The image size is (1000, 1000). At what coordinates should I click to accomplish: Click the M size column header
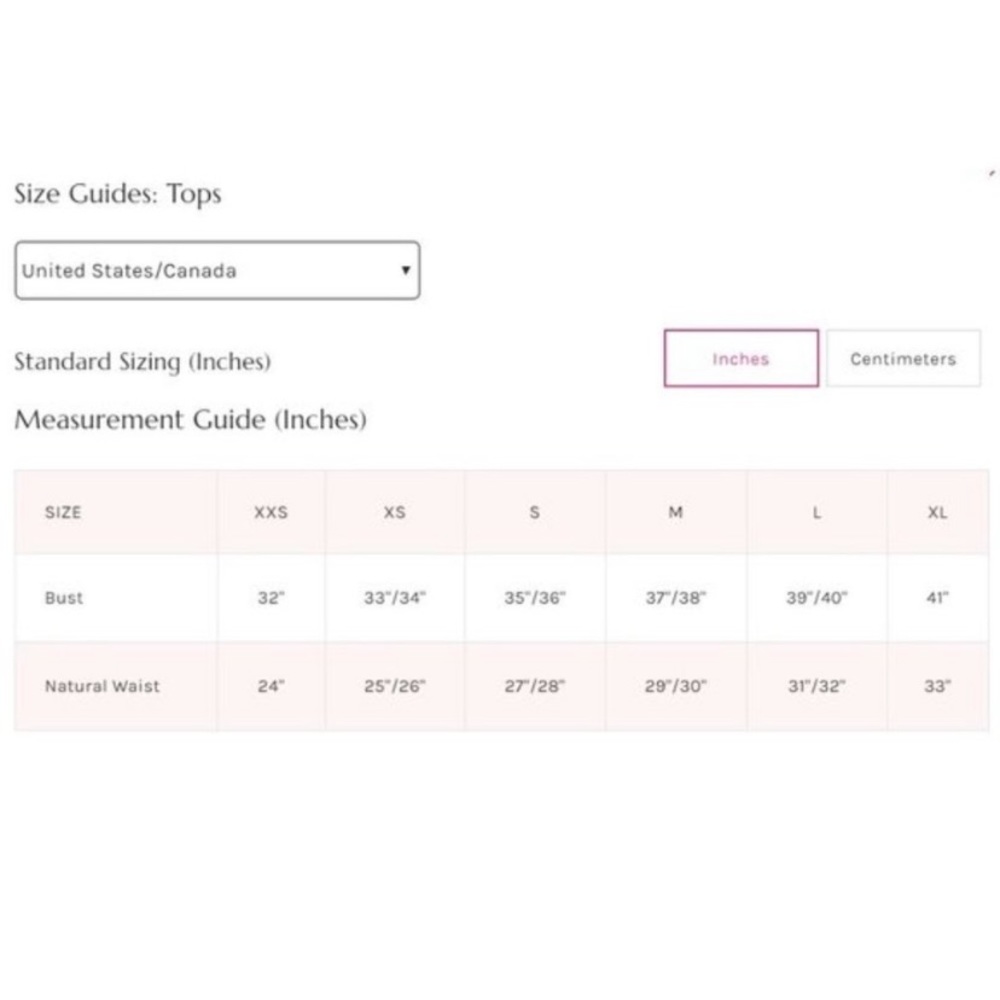click(x=676, y=512)
